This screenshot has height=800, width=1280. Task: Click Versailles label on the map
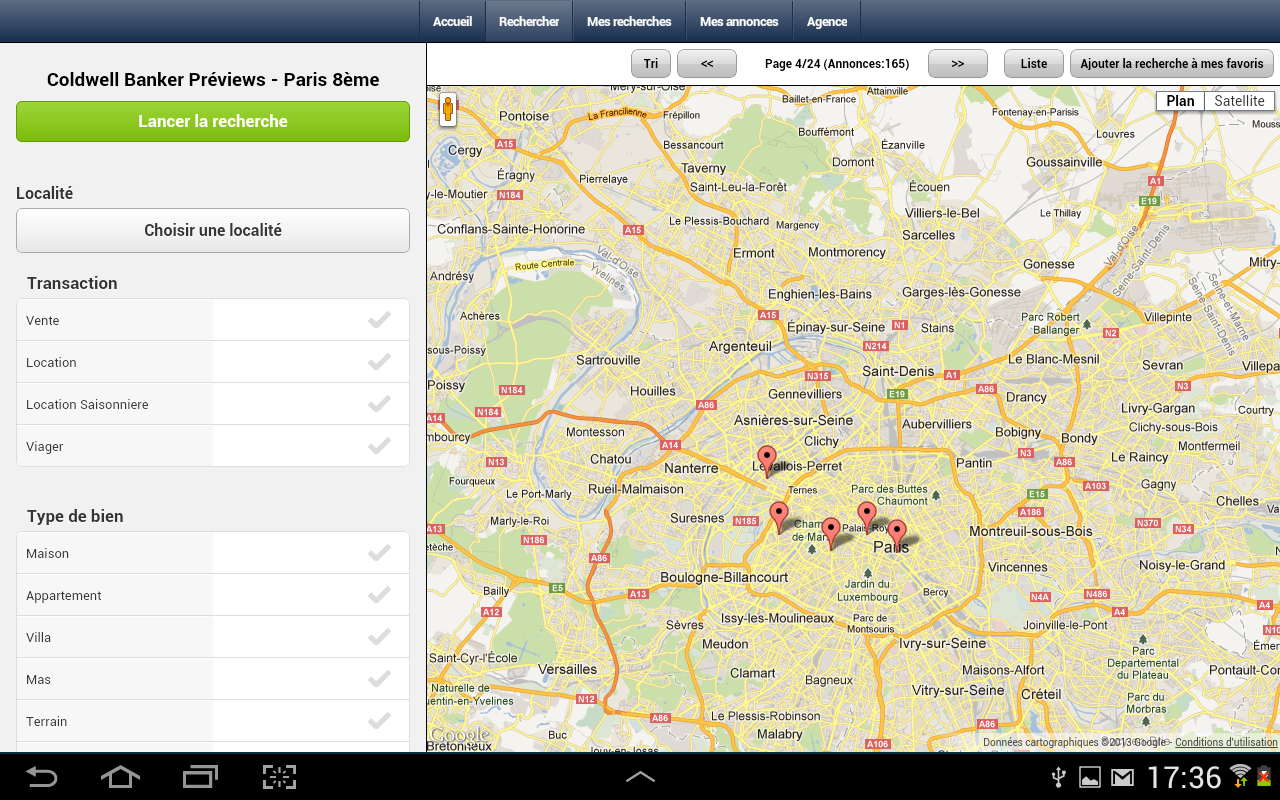[x=568, y=669]
